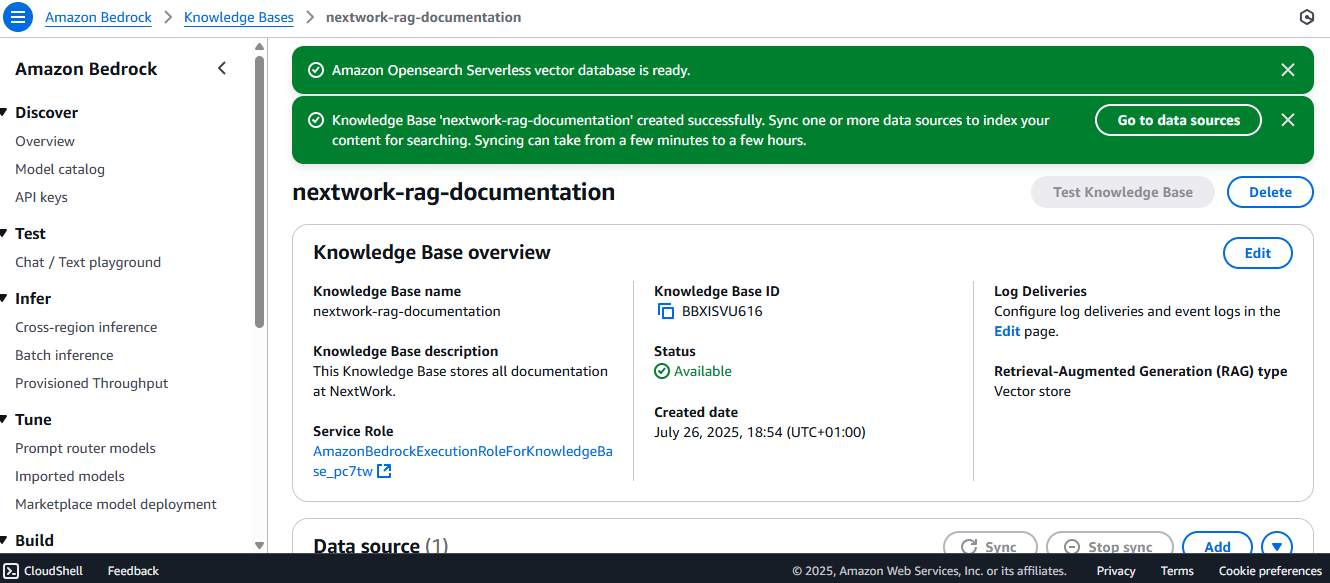Click the green Available status icon
1330x583 pixels.
tap(662, 371)
